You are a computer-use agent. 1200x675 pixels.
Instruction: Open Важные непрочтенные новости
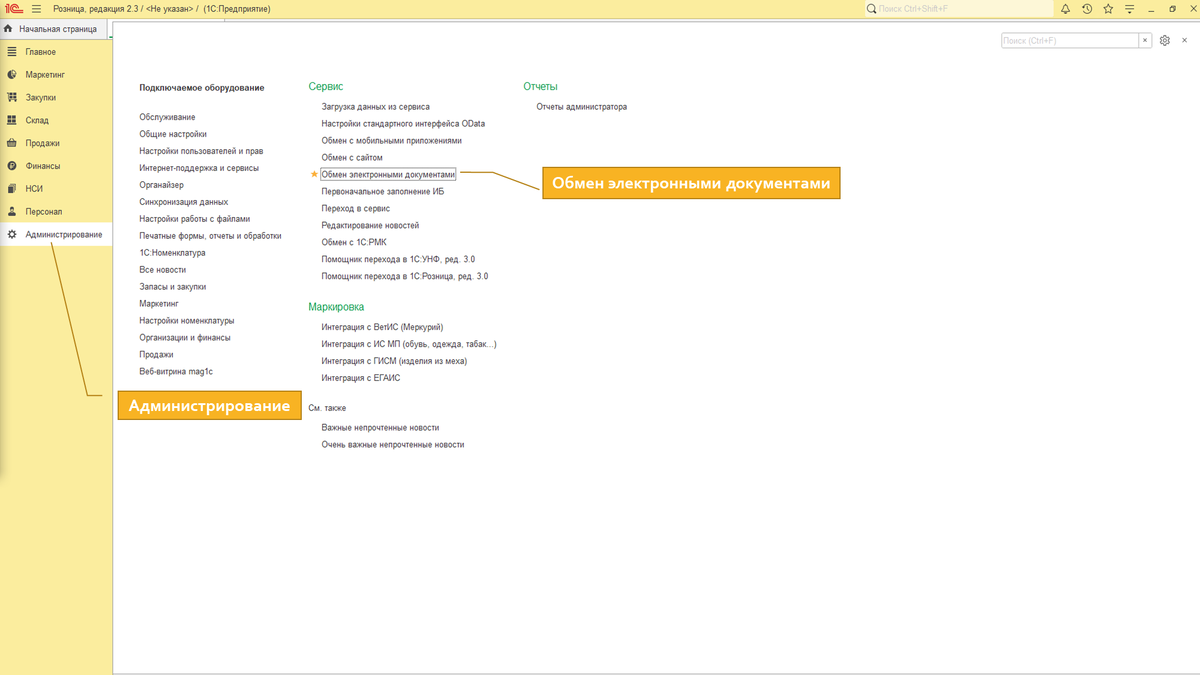(x=380, y=428)
